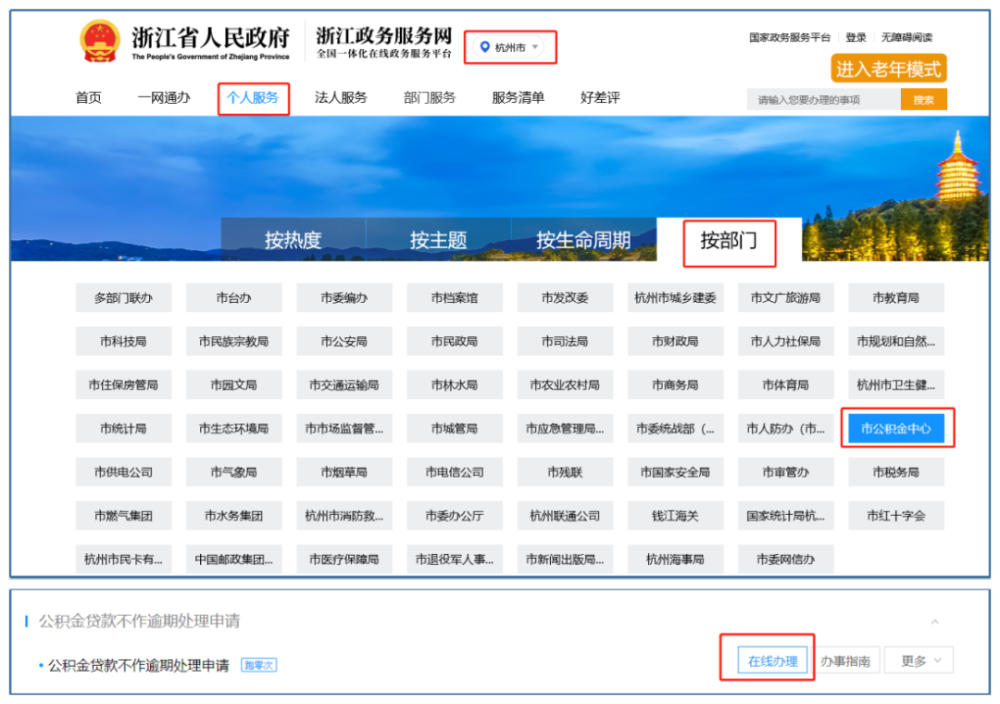Image resolution: width=1000 pixels, height=704 pixels.
Task: Open the 国家政务服务平台 link
Action: tap(790, 38)
